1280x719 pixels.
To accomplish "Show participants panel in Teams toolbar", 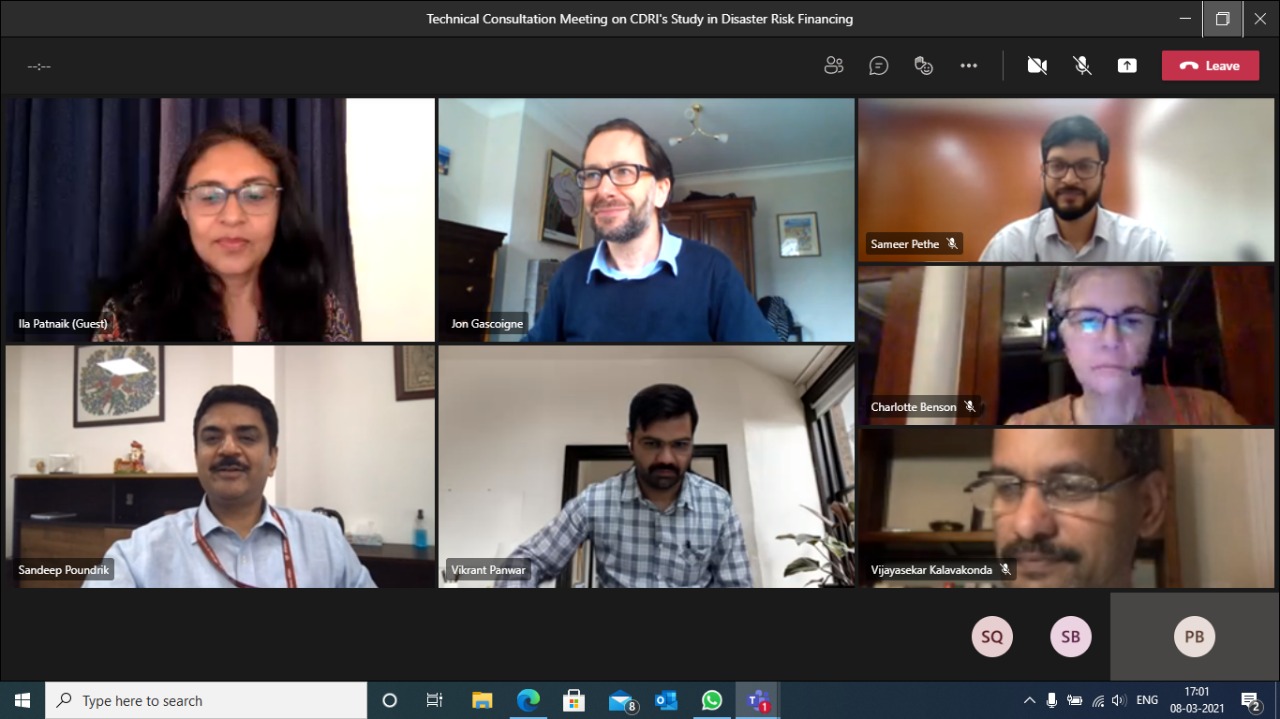I will coord(833,66).
